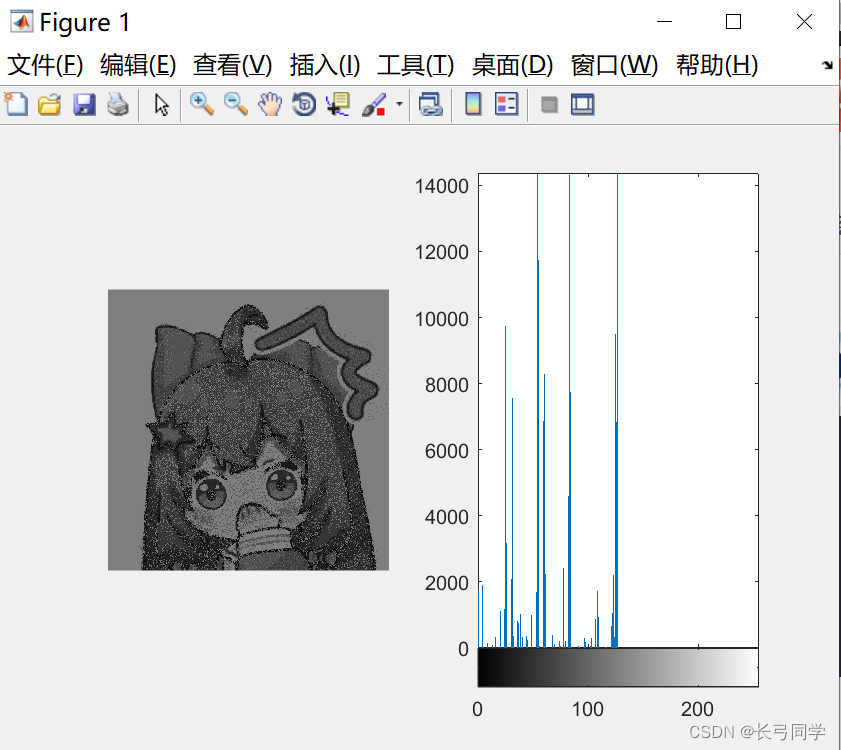Open the 文件(F) menu

click(x=45, y=65)
